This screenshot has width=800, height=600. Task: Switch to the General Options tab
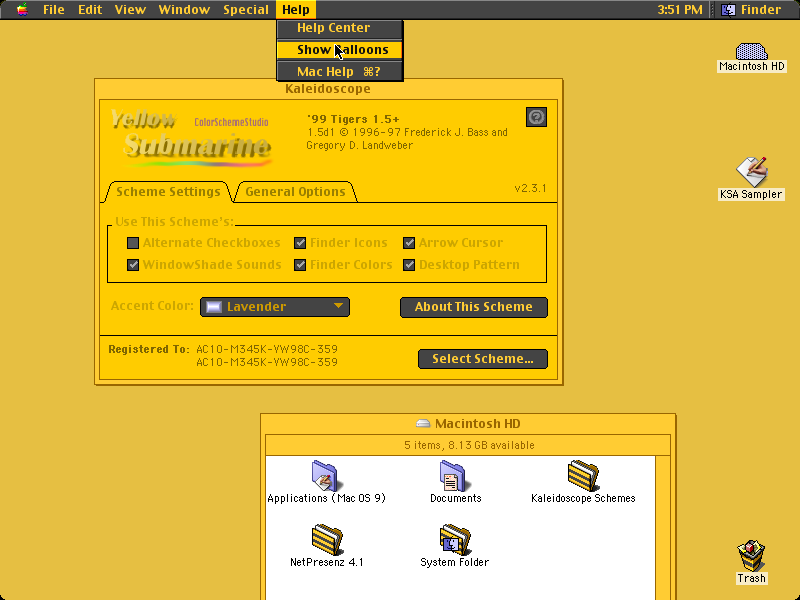[295, 192]
